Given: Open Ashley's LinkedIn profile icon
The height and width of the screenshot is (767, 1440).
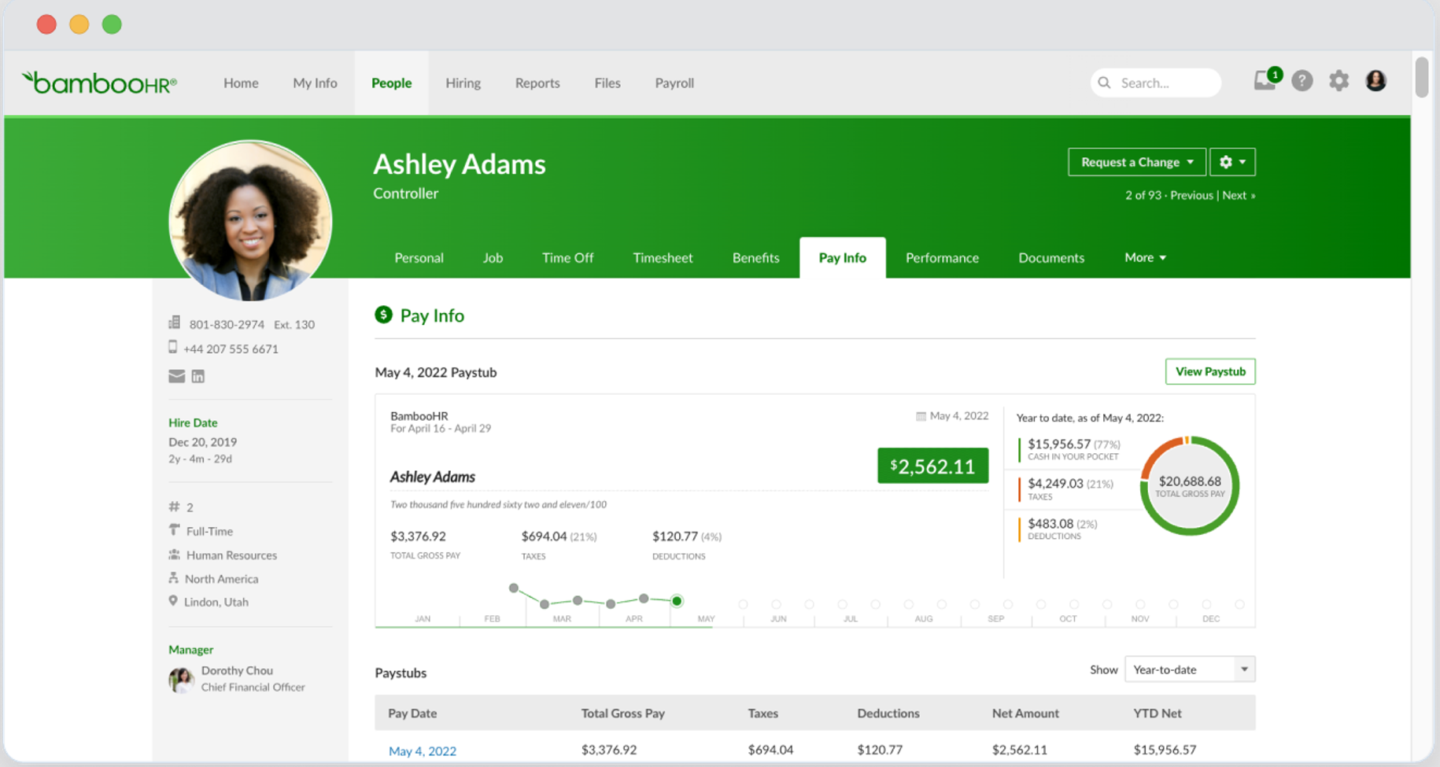Looking at the screenshot, I should click(x=198, y=376).
